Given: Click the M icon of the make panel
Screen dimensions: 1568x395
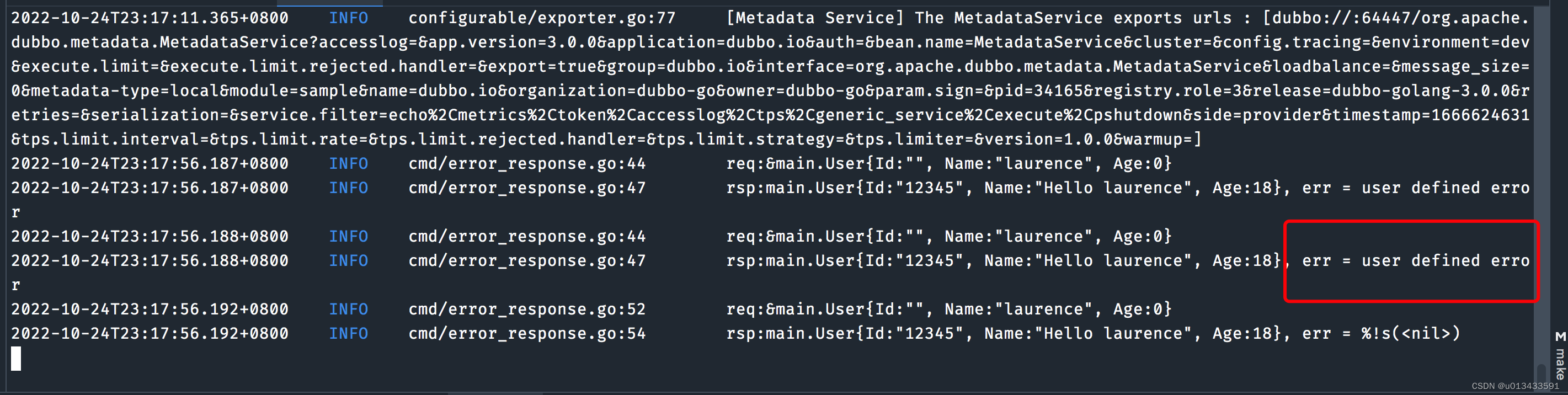Looking at the screenshot, I should pyautogui.click(x=1560, y=337).
